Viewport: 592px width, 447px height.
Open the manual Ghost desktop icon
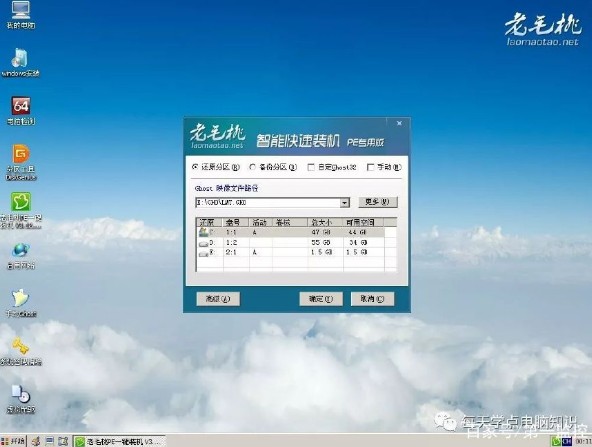tap(21, 304)
